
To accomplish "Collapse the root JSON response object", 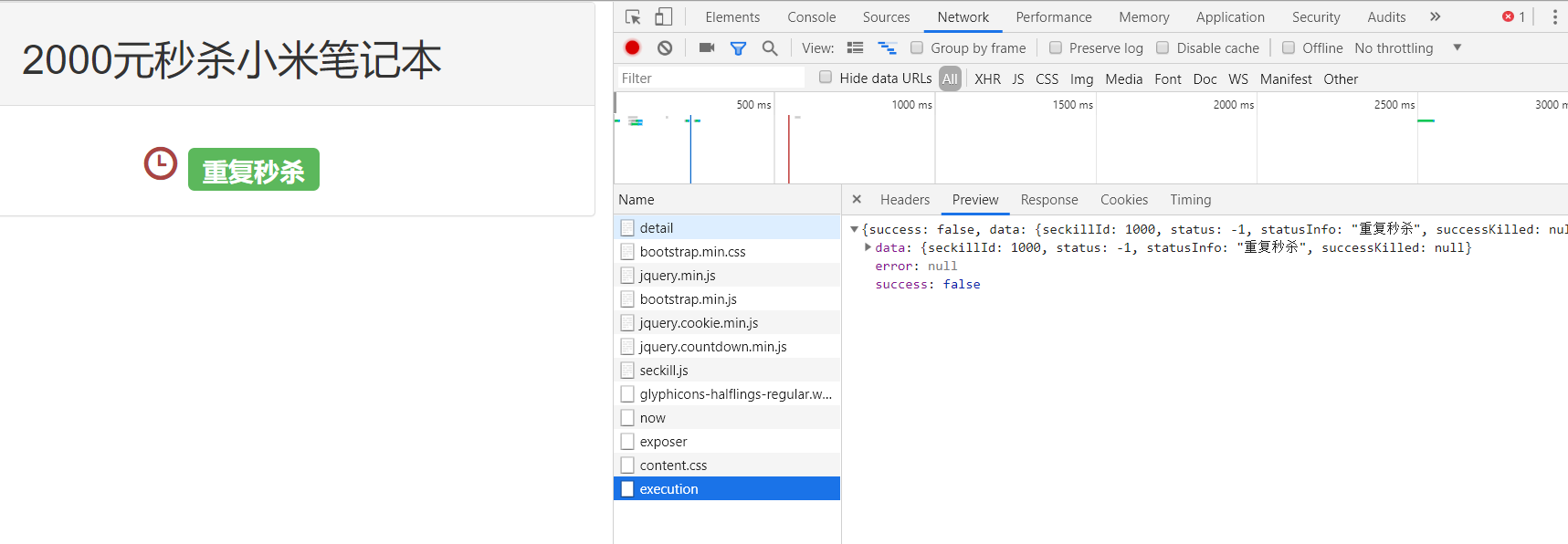I will pos(855,229).
